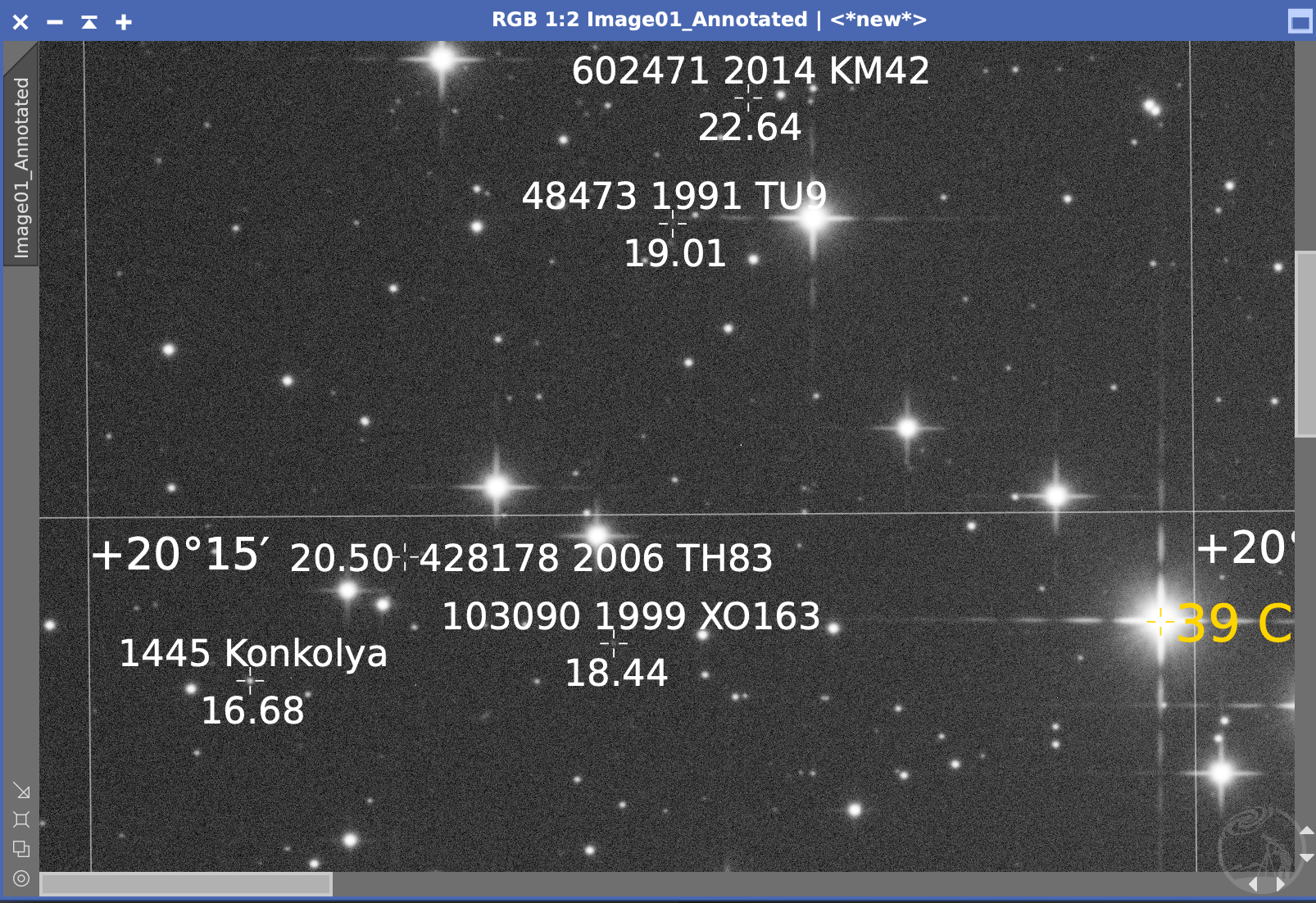The width and height of the screenshot is (1316, 903).
Task: Click the overlapping squares icon in left sidebar
Action: click(x=21, y=849)
